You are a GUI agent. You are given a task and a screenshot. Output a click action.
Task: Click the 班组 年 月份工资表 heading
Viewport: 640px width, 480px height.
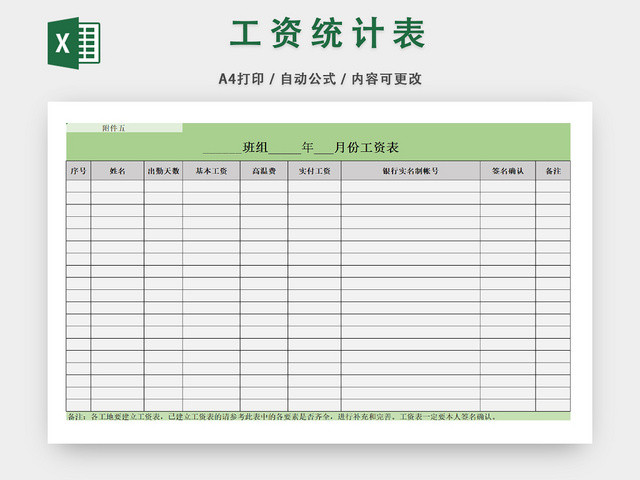click(301, 147)
